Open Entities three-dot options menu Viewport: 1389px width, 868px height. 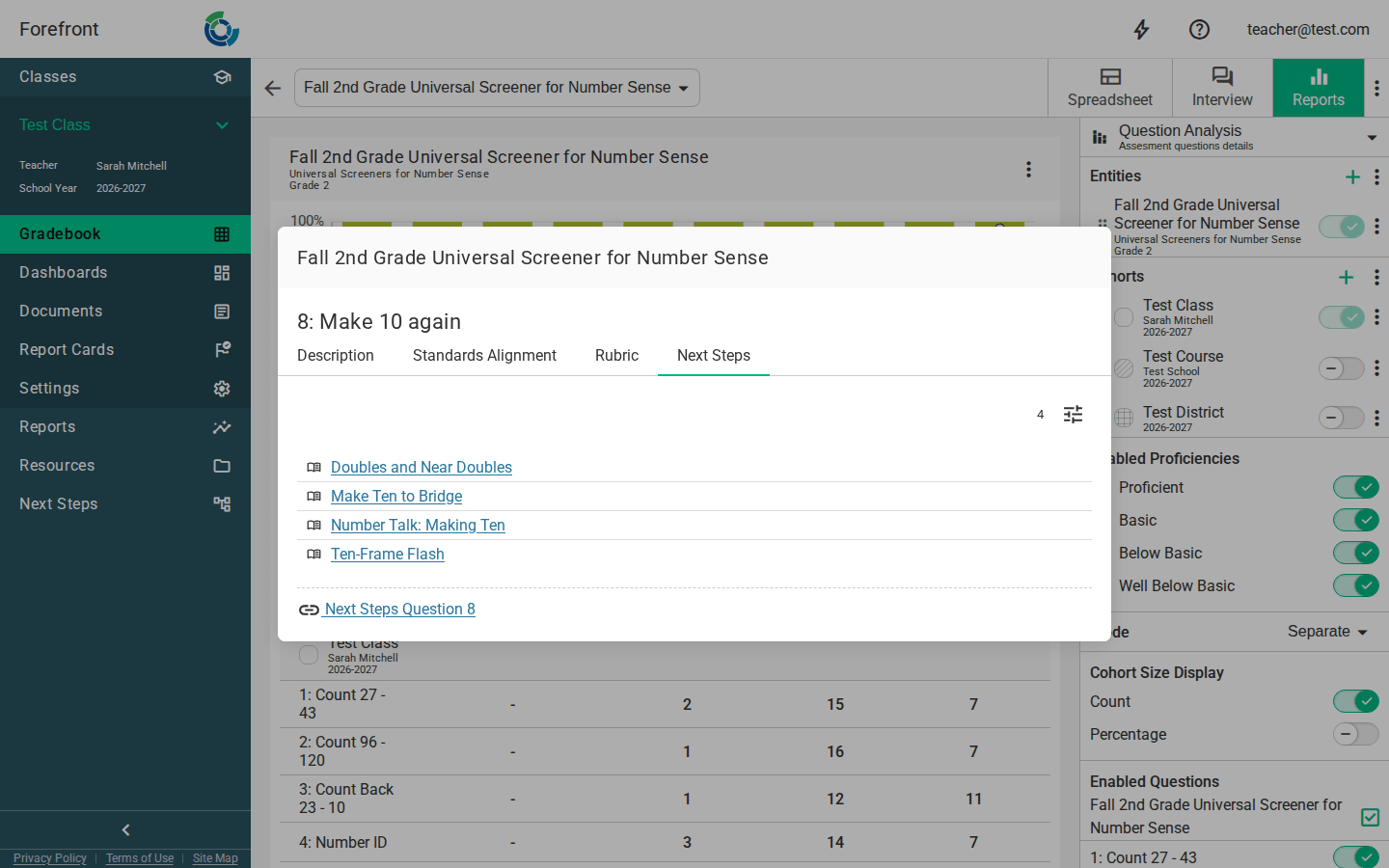coord(1376,176)
